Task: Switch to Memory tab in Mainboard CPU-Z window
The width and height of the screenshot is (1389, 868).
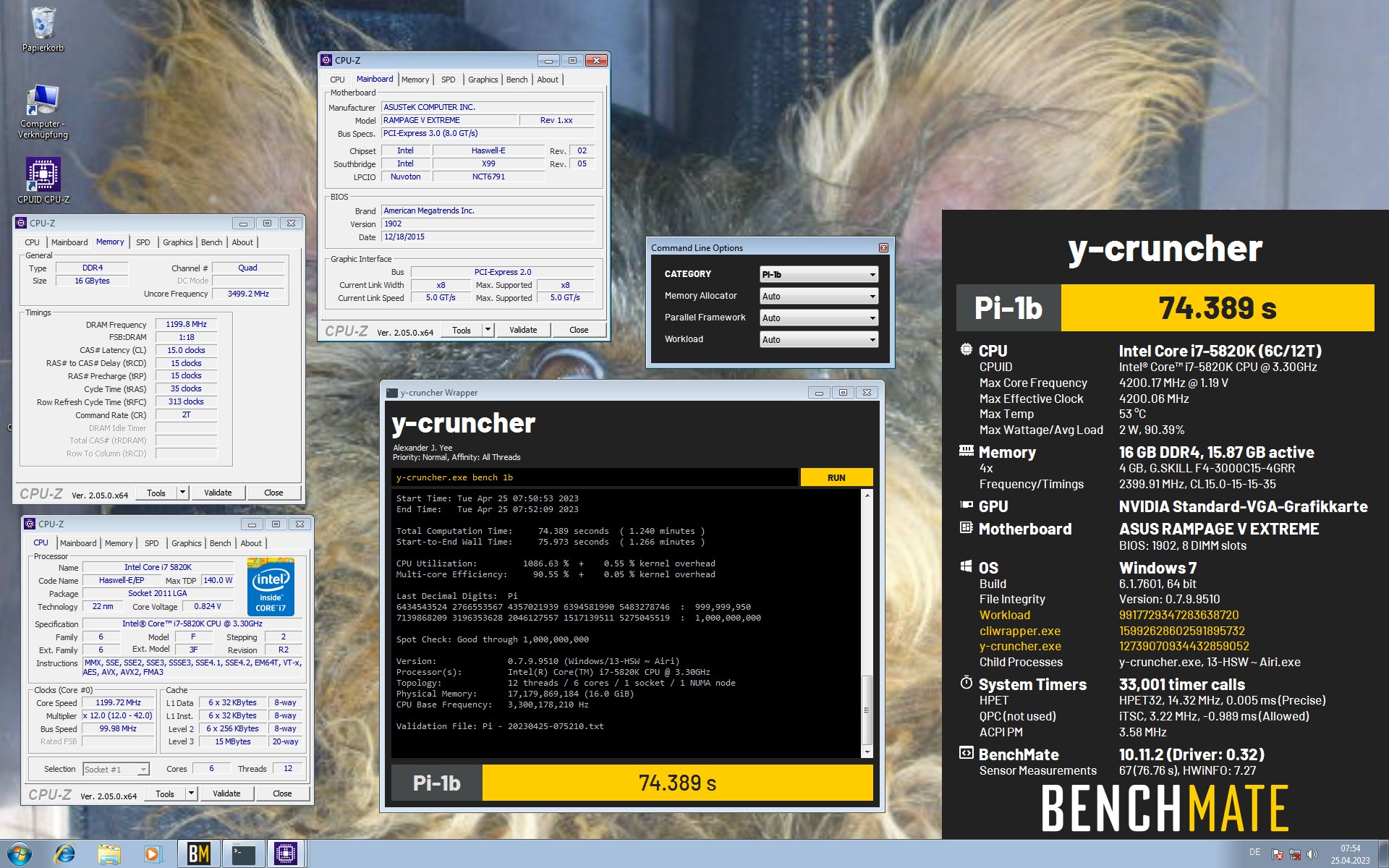Action: point(415,80)
